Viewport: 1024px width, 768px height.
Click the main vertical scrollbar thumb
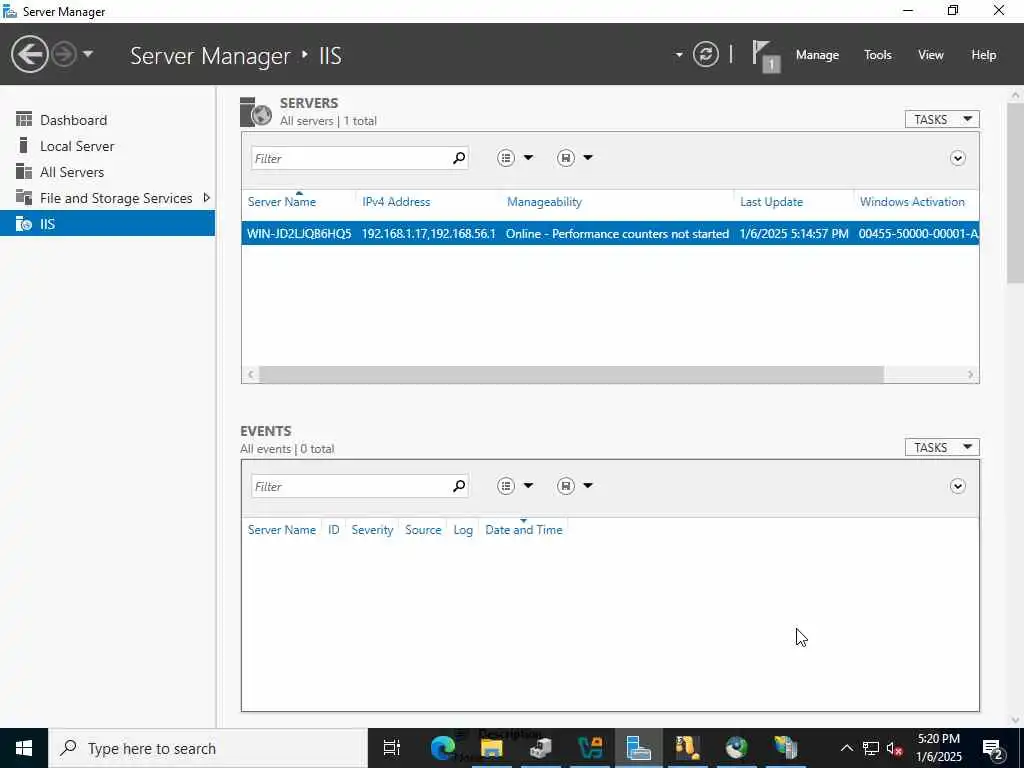click(1016, 193)
